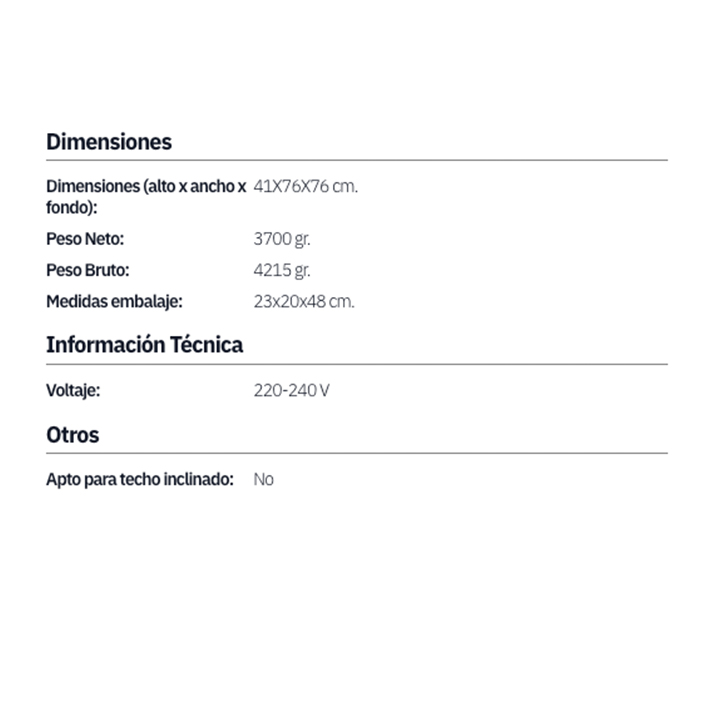This screenshot has width=720, height=720.
Task: Click the Medidas embalaje label
Action: (x=114, y=301)
